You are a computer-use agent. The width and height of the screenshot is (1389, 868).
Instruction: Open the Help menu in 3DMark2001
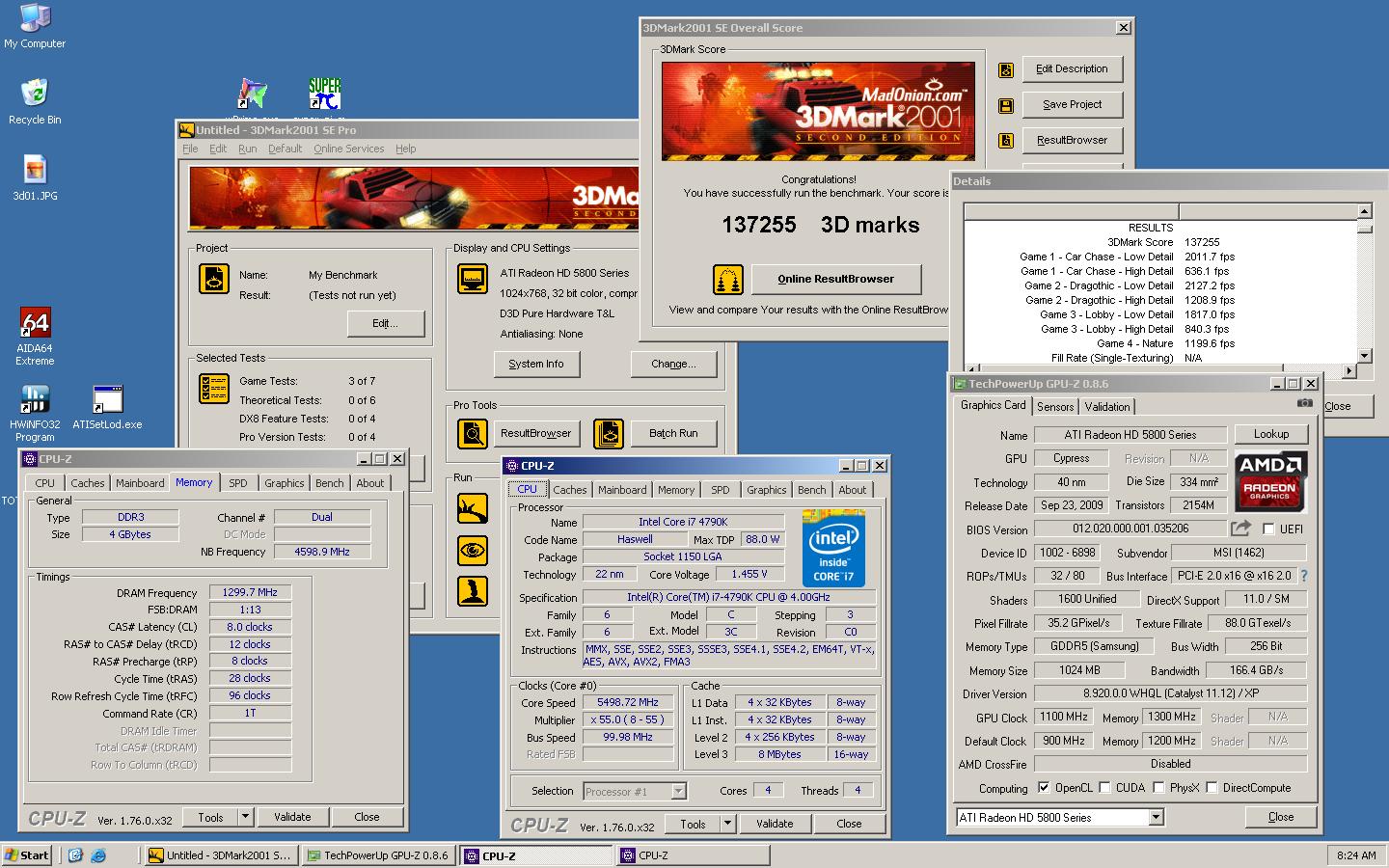[406, 149]
